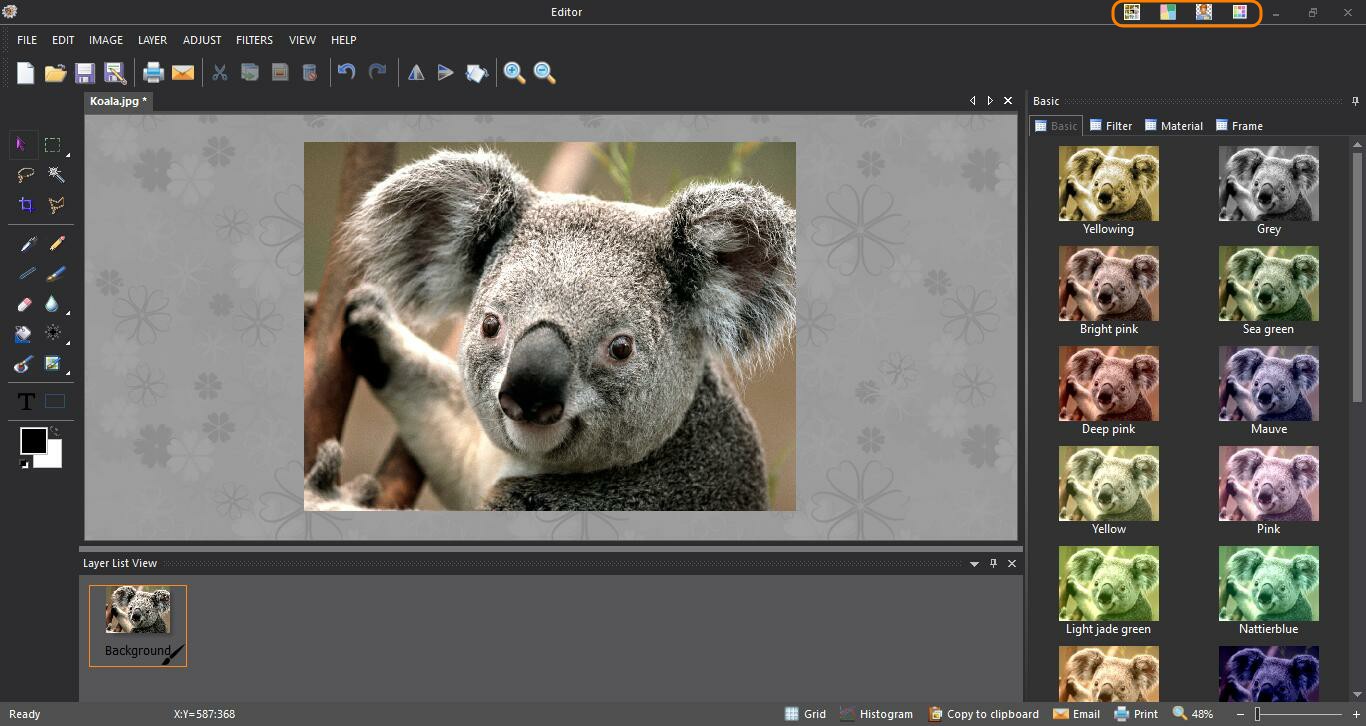Click the black foreground color swatch
The image size is (1366, 726).
pos(33,440)
